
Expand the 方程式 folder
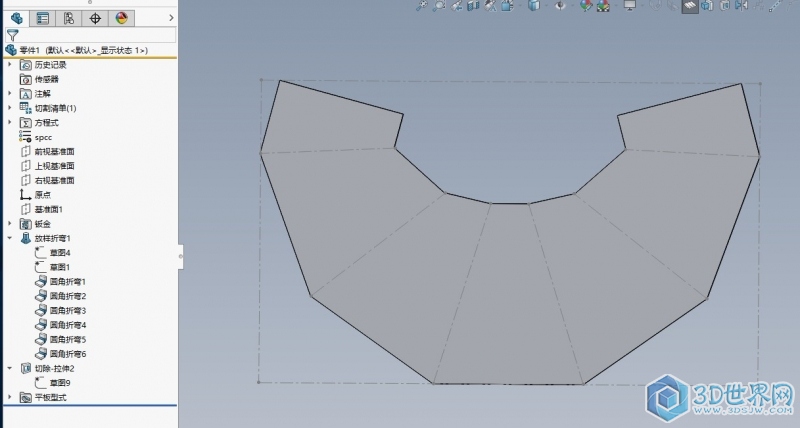pos(9,122)
